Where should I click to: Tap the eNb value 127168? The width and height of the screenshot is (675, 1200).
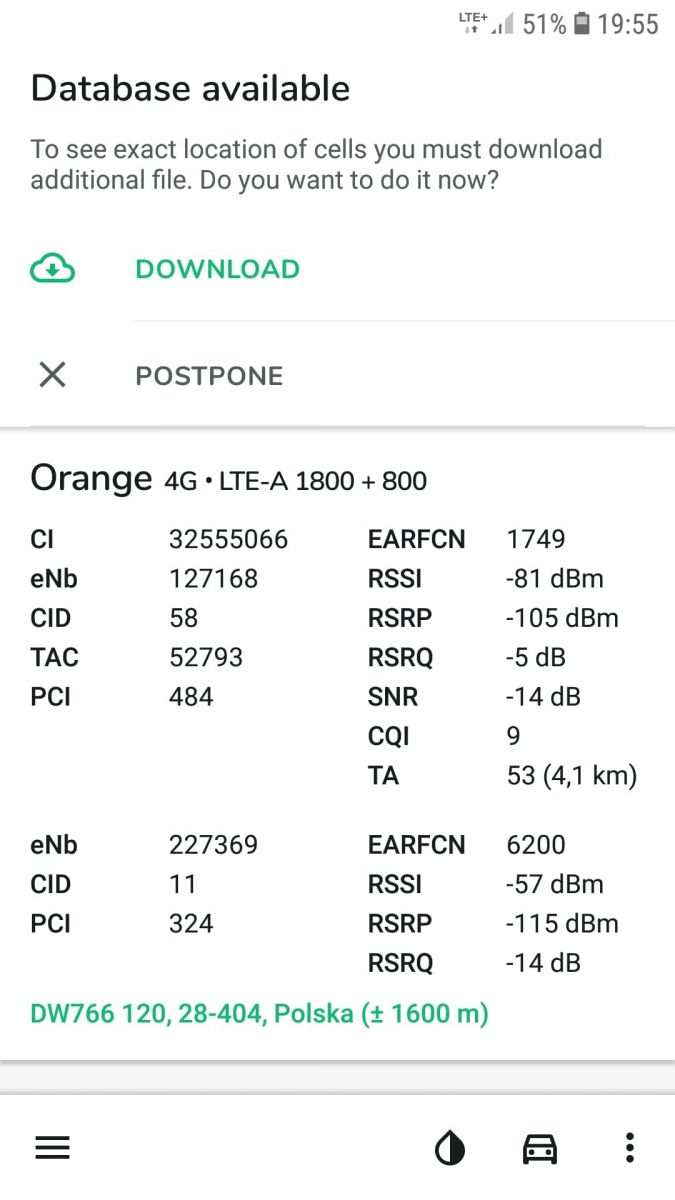[x=214, y=579]
